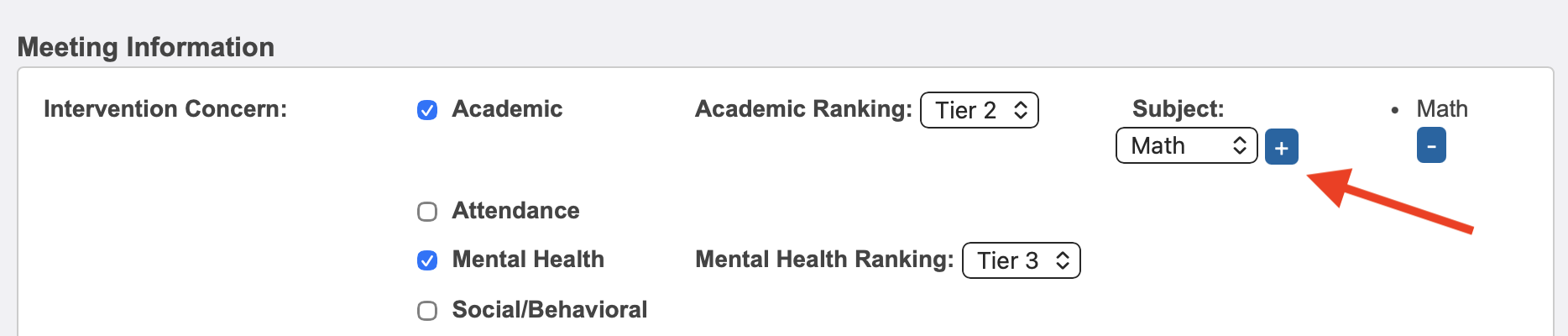Enable the Attendance checkbox
This screenshot has height=336, width=1568.
[427, 212]
